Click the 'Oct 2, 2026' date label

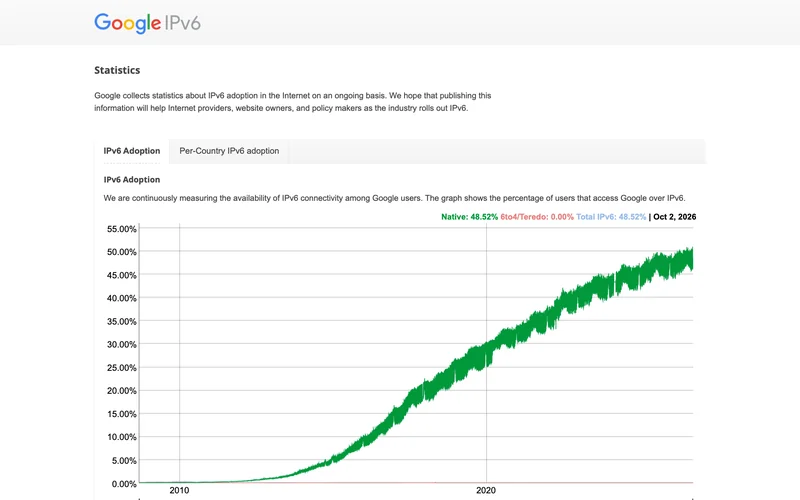point(674,217)
